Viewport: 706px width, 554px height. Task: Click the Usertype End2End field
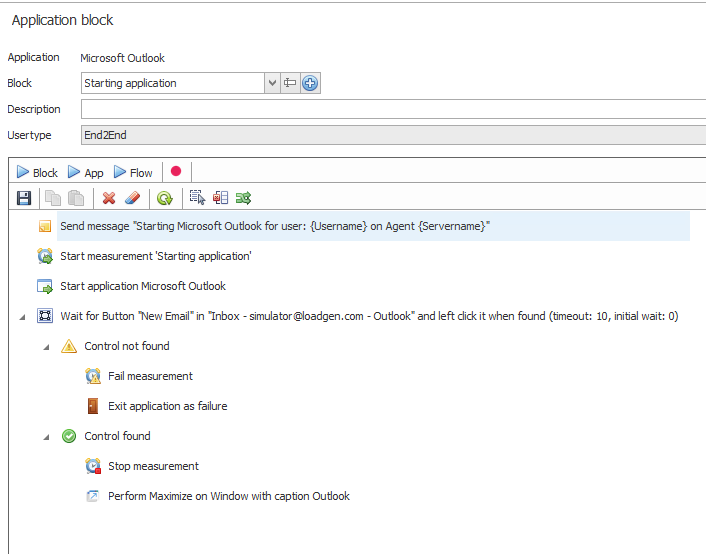[393, 135]
